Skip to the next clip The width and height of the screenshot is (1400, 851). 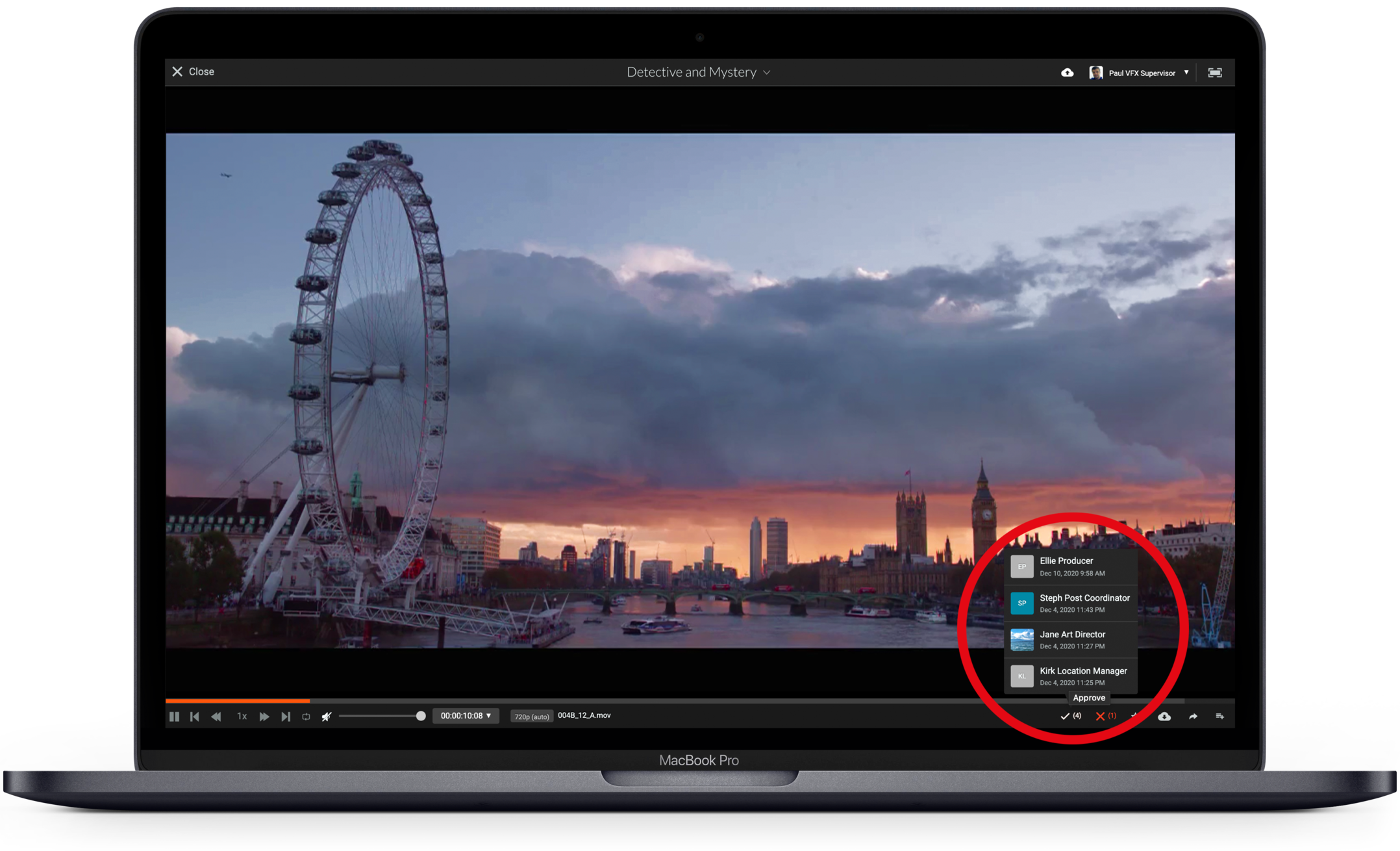click(286, 717)
